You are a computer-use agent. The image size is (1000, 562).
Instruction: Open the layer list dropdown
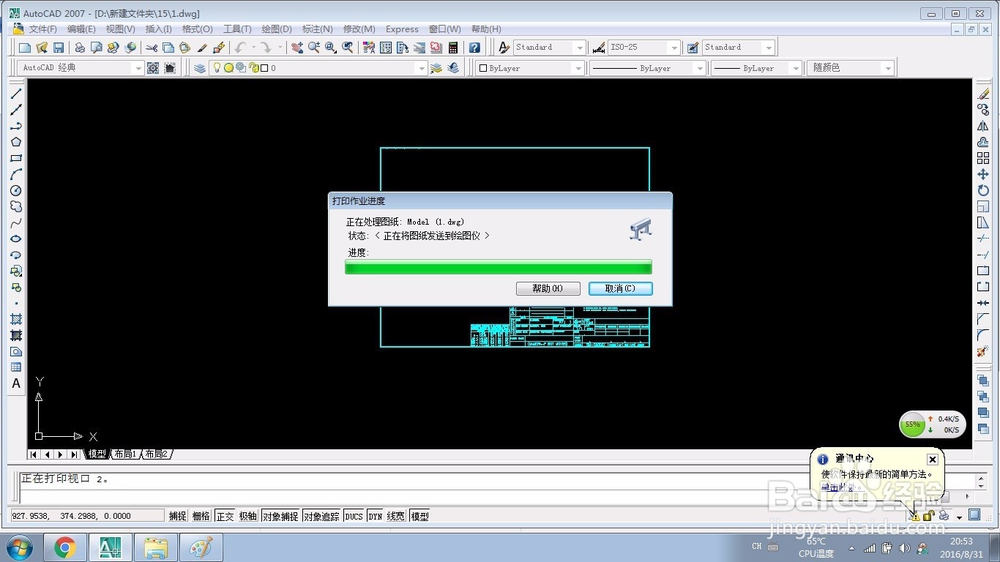tap(420, 68)
